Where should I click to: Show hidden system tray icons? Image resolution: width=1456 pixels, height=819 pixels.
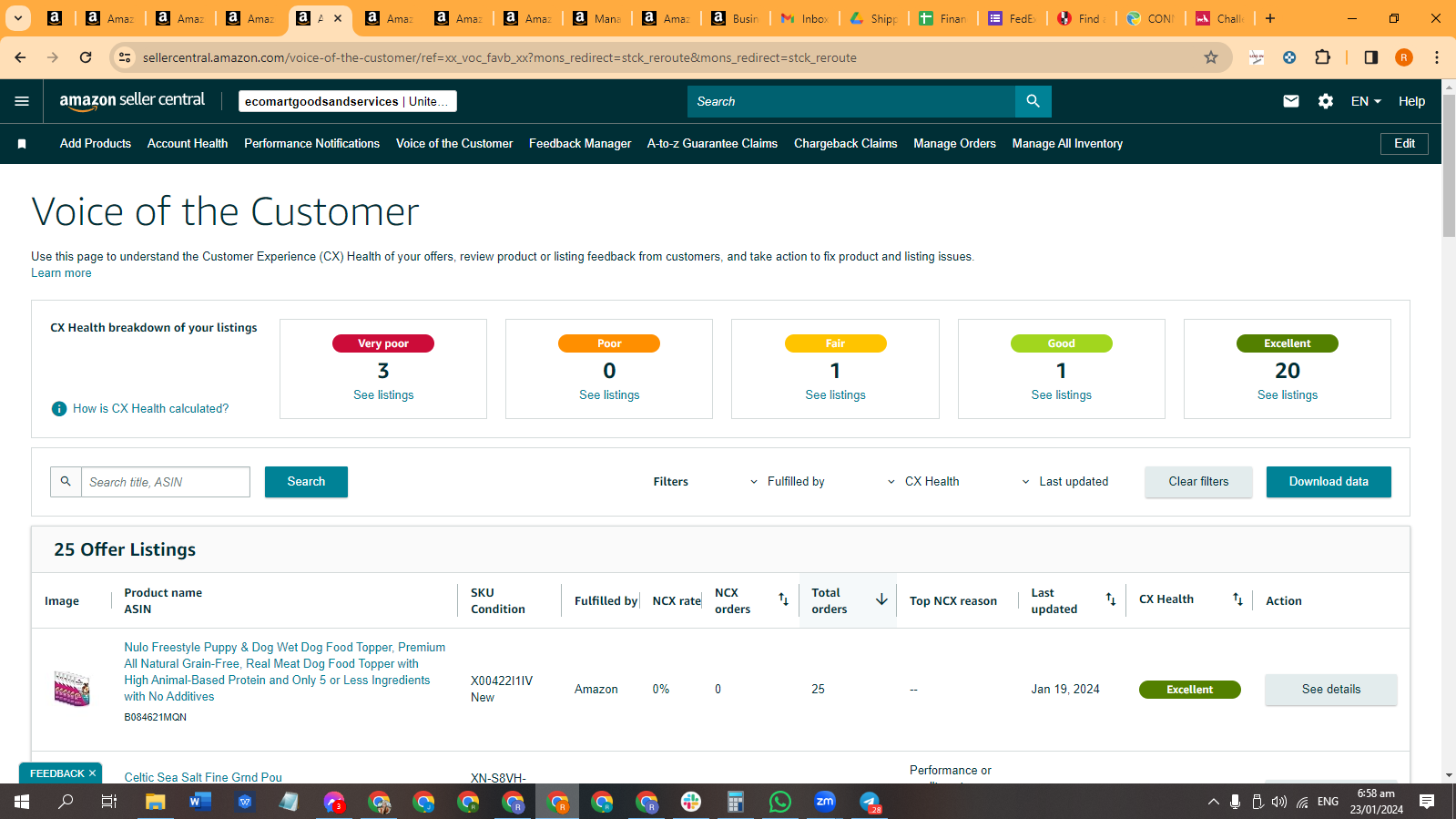(x=1213, y=802)
